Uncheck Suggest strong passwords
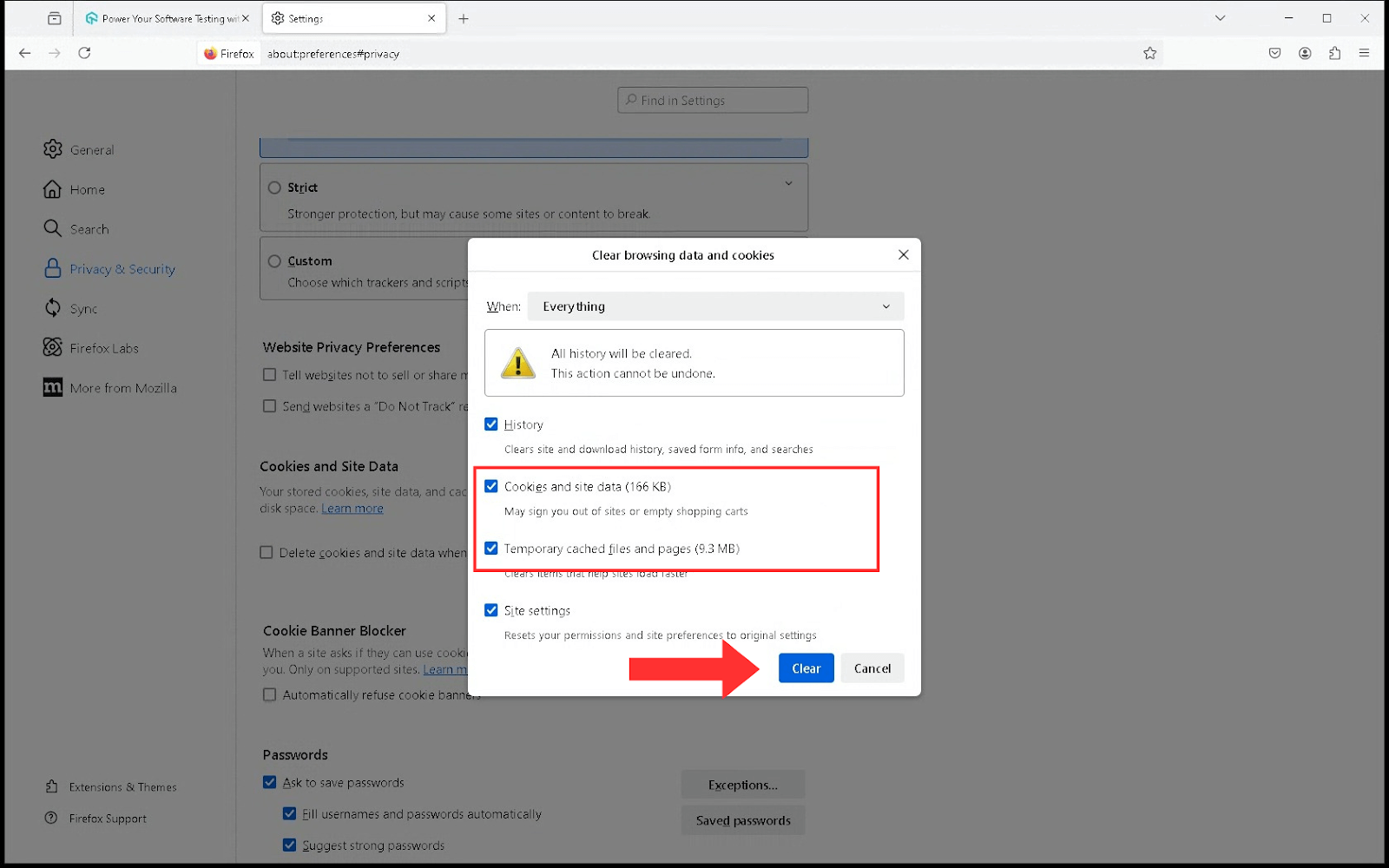Screen dimensions: 1389x868 click(x=289, y=845)
